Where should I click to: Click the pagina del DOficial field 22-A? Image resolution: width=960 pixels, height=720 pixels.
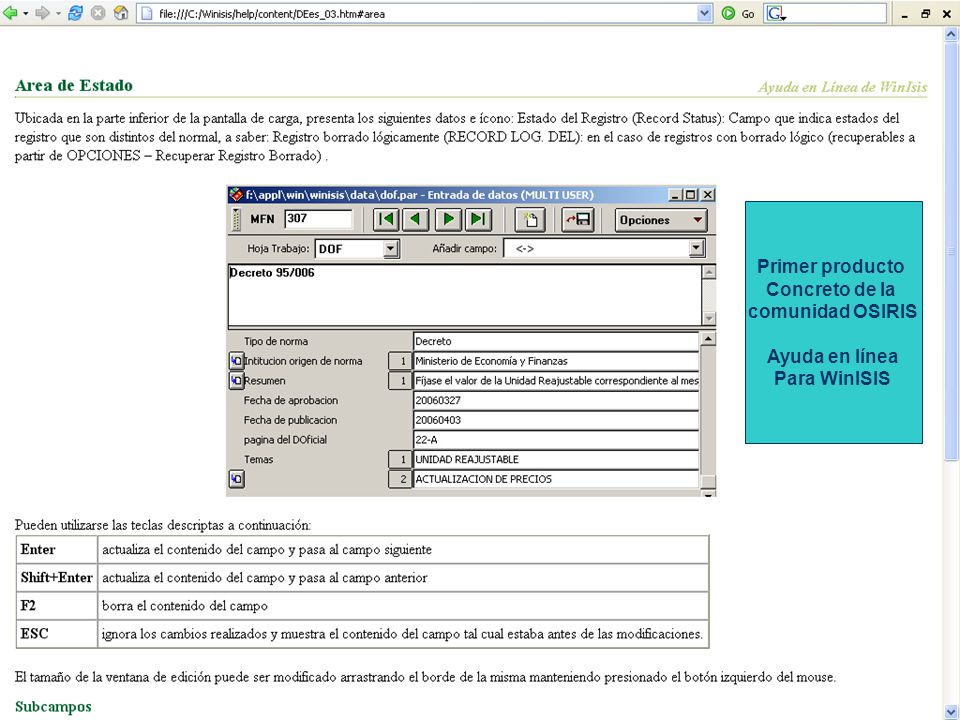pos(556,440)
